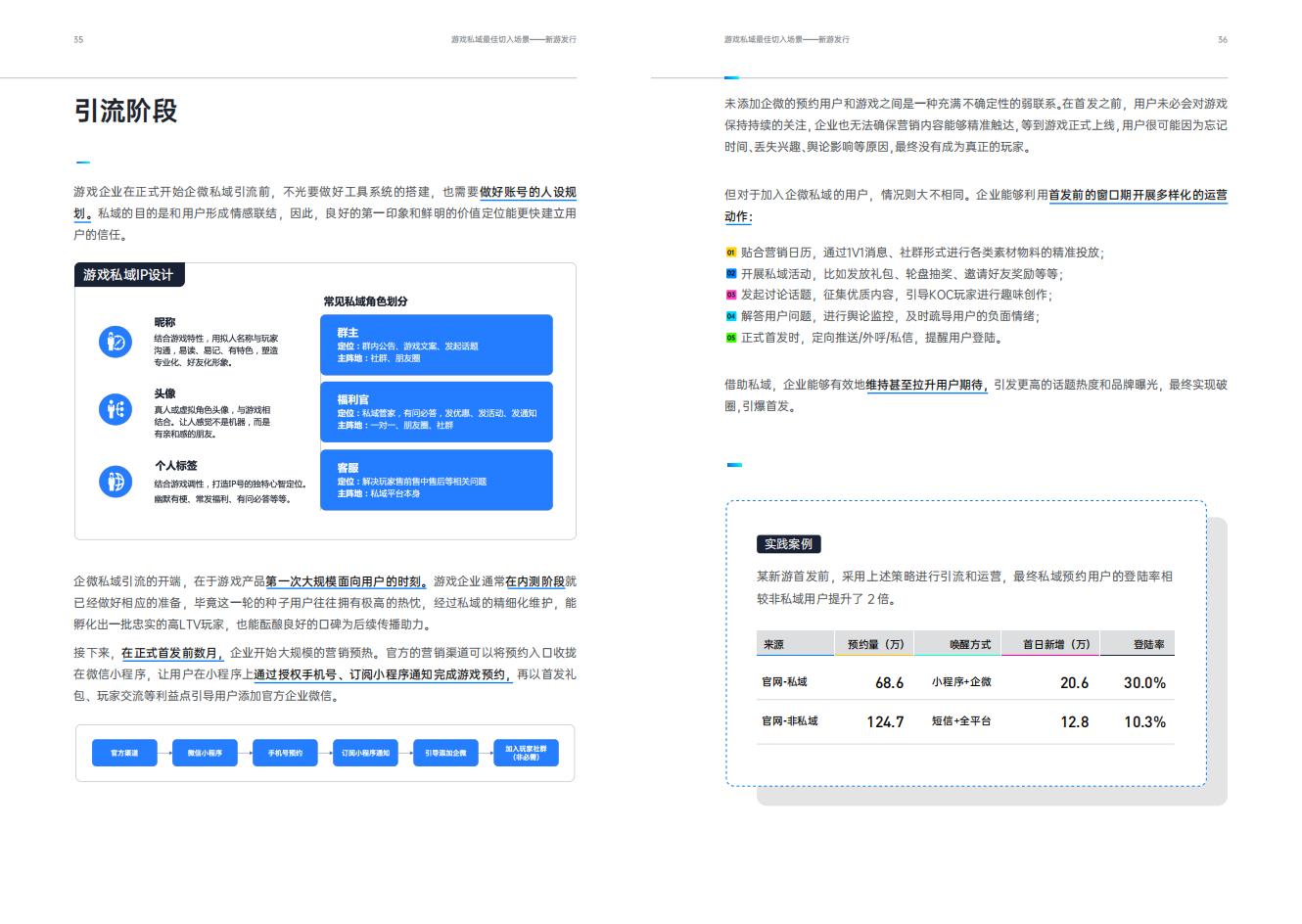
Task: Click left page header 游戏私域最佳切入场景——新游发行
Action: coord(513,39)
